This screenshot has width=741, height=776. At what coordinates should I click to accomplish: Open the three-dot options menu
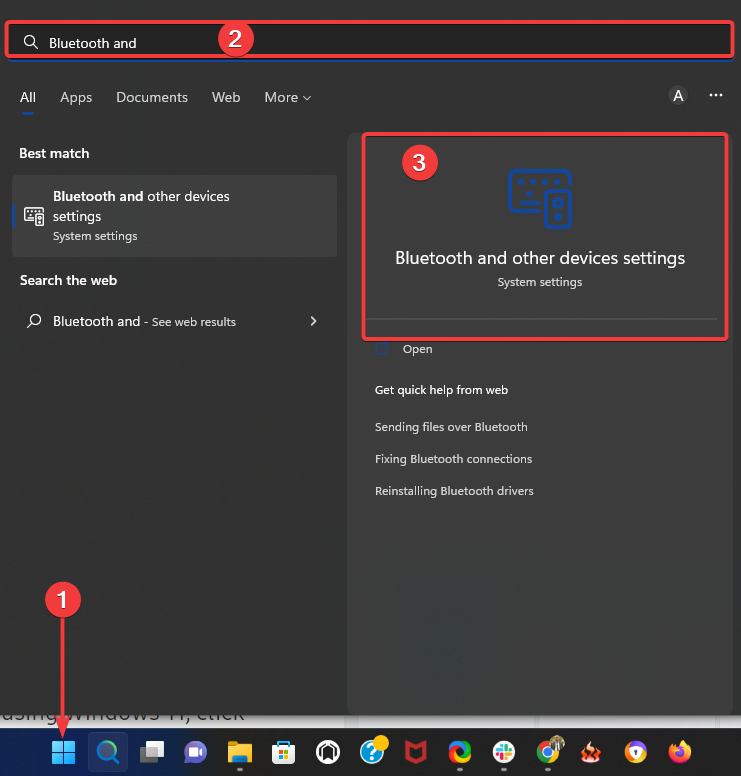[x=716, y=95]
